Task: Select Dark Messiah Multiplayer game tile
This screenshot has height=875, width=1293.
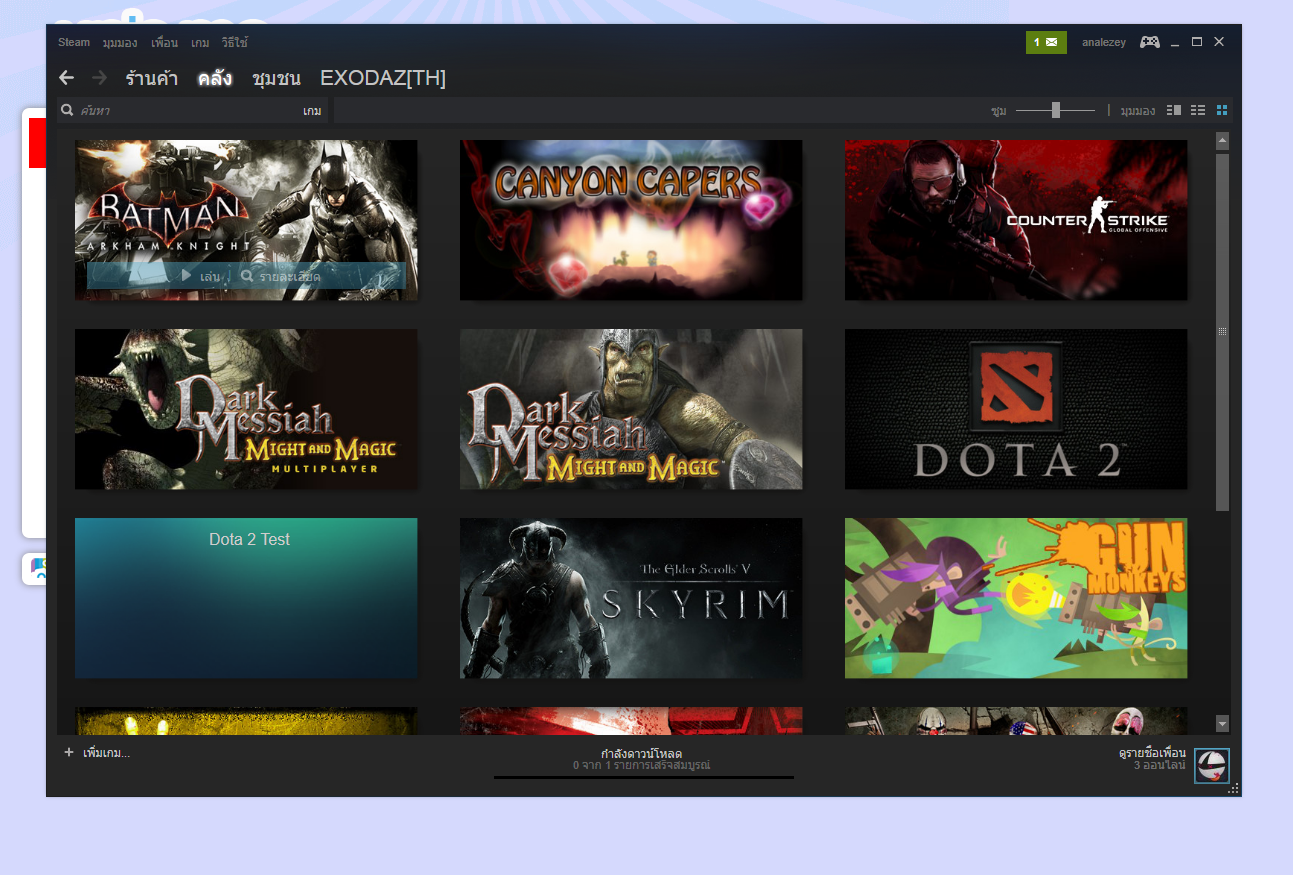Action: 246,409
